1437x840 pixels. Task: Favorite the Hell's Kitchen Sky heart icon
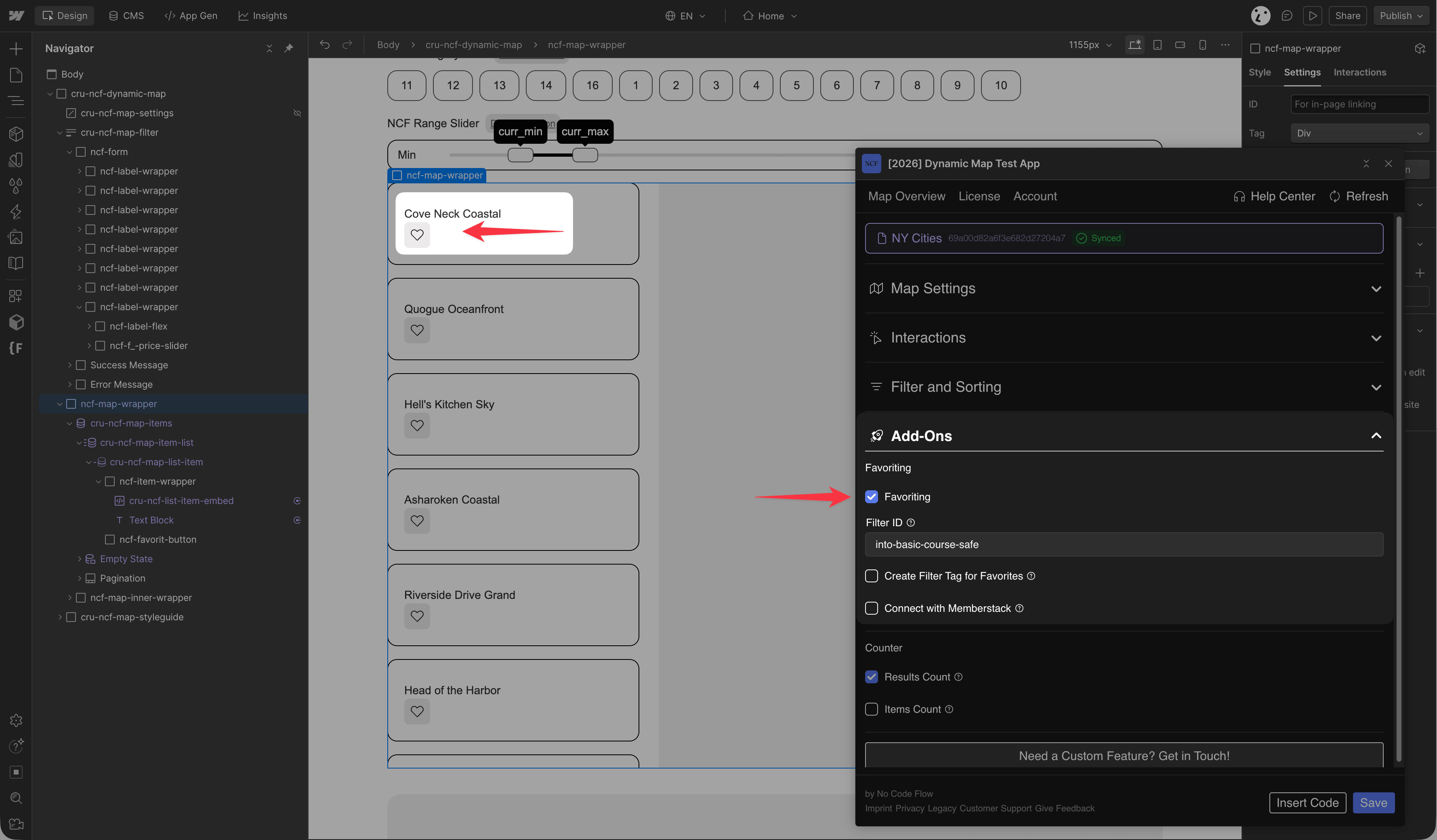pyautogui.click(x=417, y=425)
